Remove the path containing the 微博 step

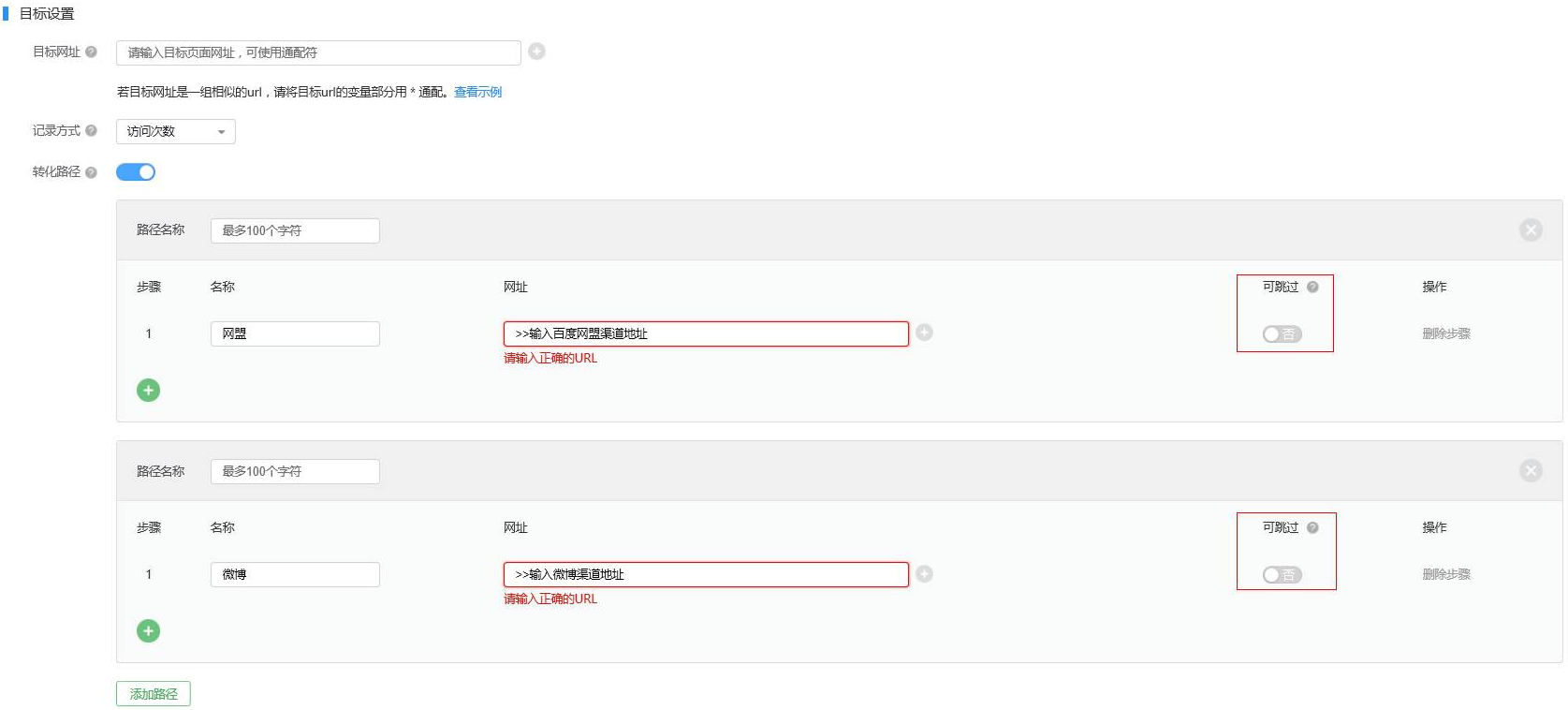pyautogui.click(x=1531, y=471)
